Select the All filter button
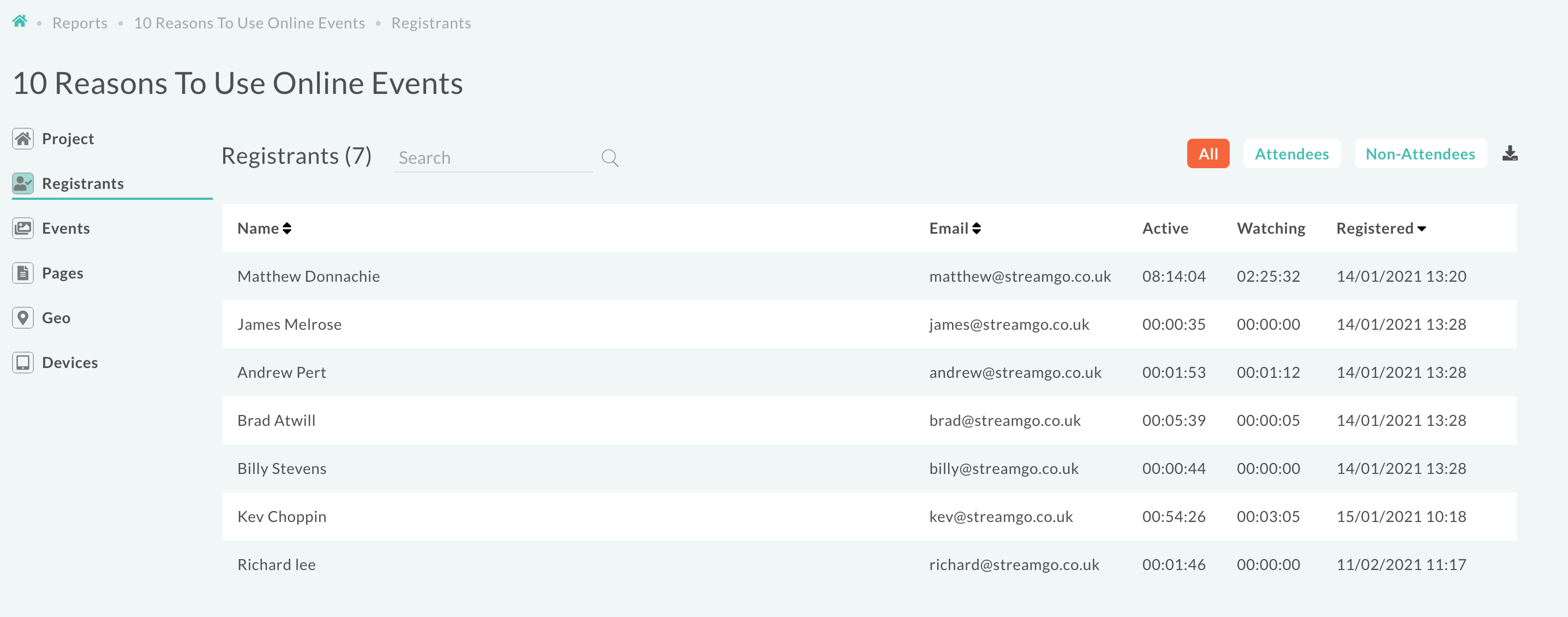The image size is (1568, 617). point(1208,153)
